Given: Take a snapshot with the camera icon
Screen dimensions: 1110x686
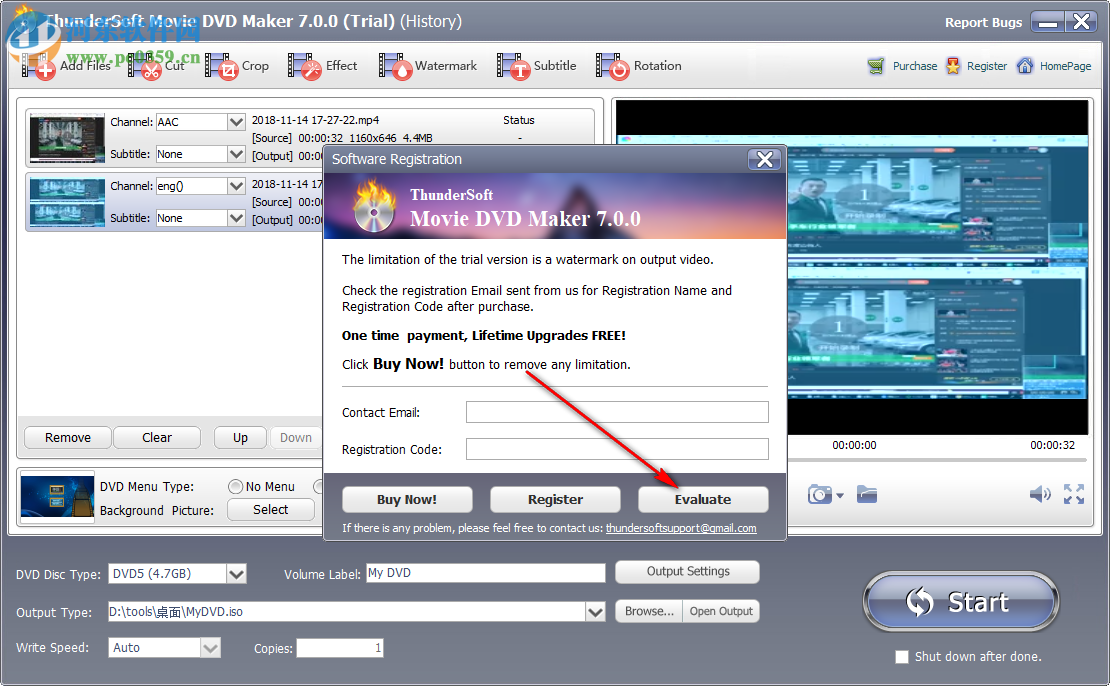Looking at the screenshot, I should 817,494.
